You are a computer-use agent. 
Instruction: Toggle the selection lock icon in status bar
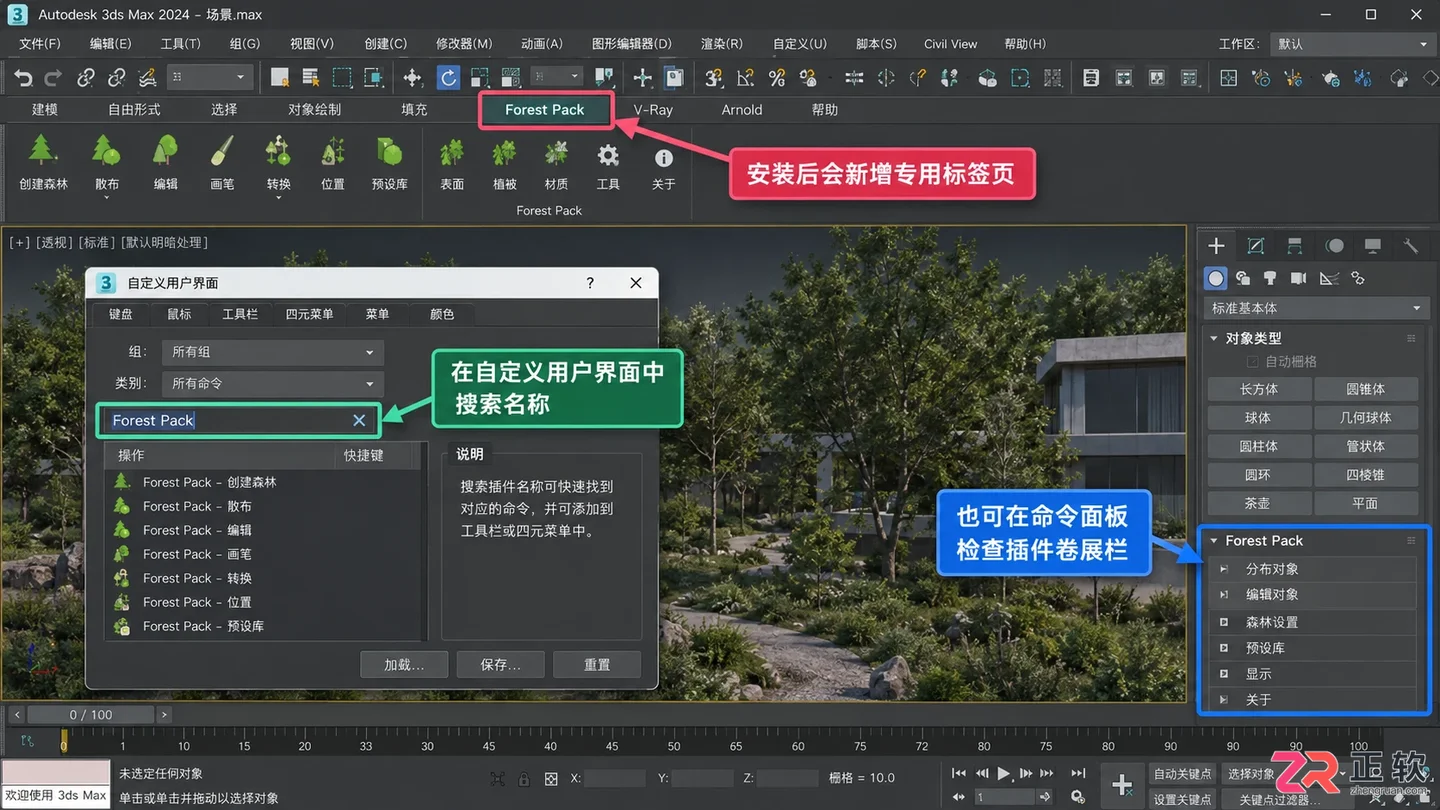(x=524, y=778)
